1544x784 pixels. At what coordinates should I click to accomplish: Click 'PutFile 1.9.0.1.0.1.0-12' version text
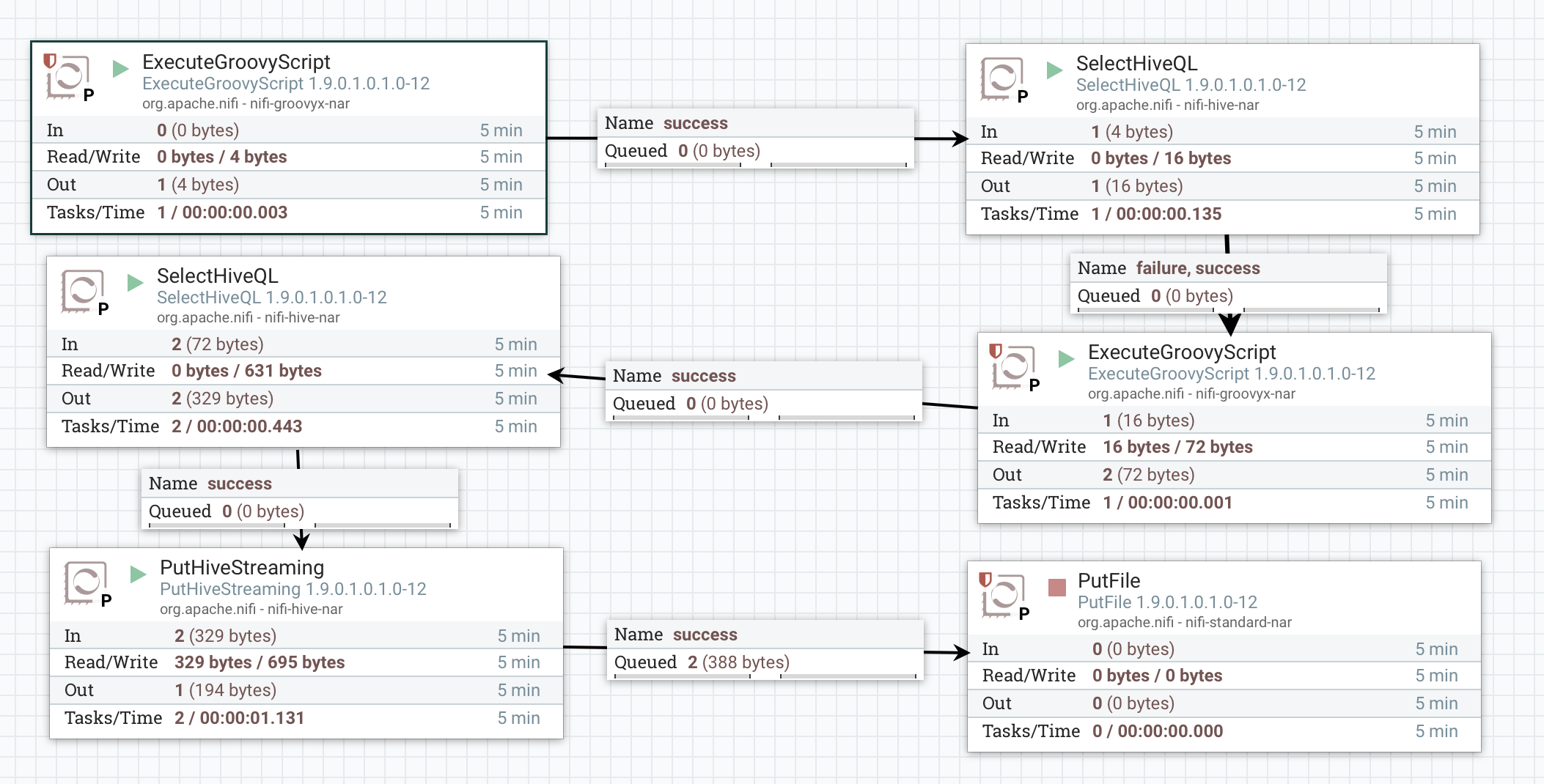pyautogui.click(x=1167, y=602)
